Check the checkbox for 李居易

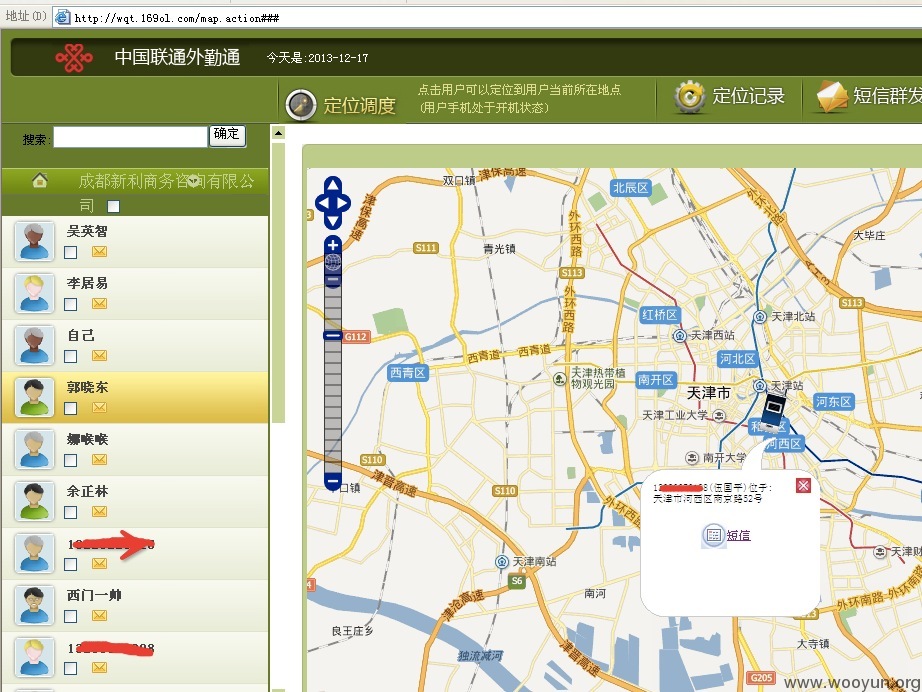71,305
